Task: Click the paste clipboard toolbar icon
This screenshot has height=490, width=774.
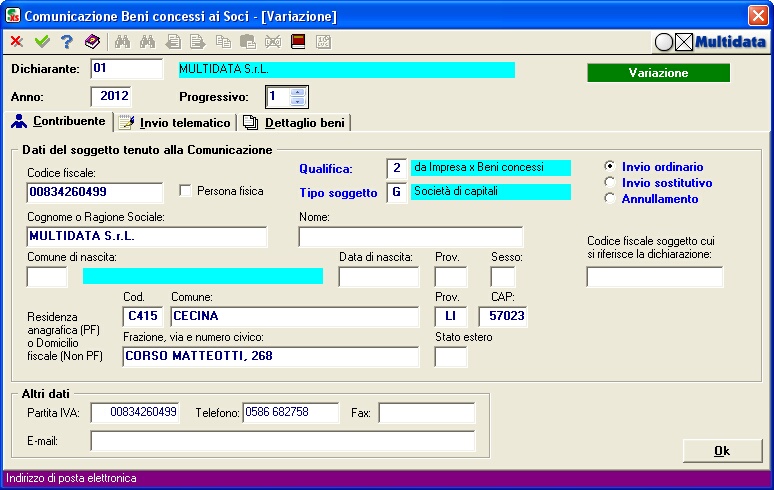Action: 248,42
